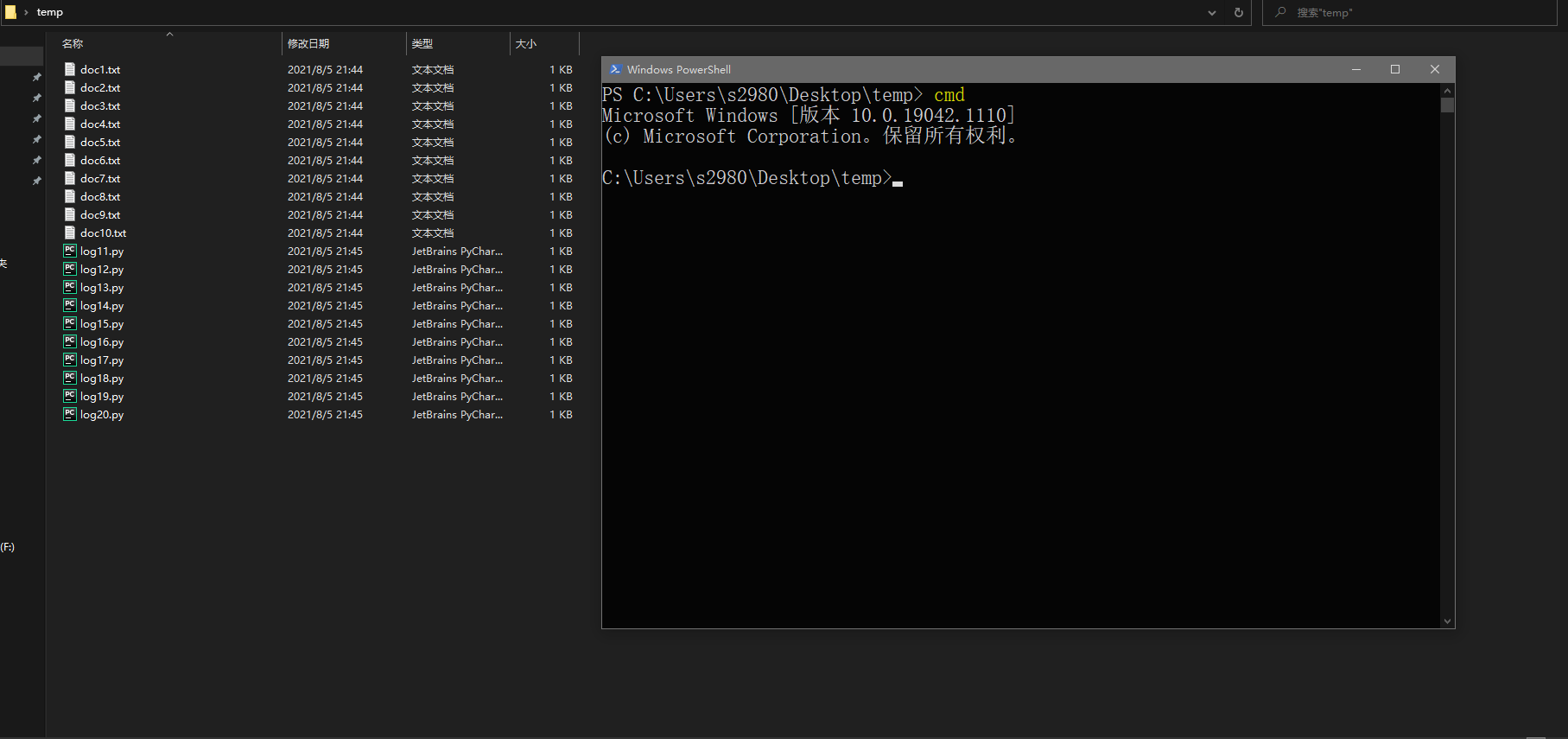Viewport: 1568px width, 739px height.
Task: Click the (F:) drive in the sidebar
Action: [8, 547]
